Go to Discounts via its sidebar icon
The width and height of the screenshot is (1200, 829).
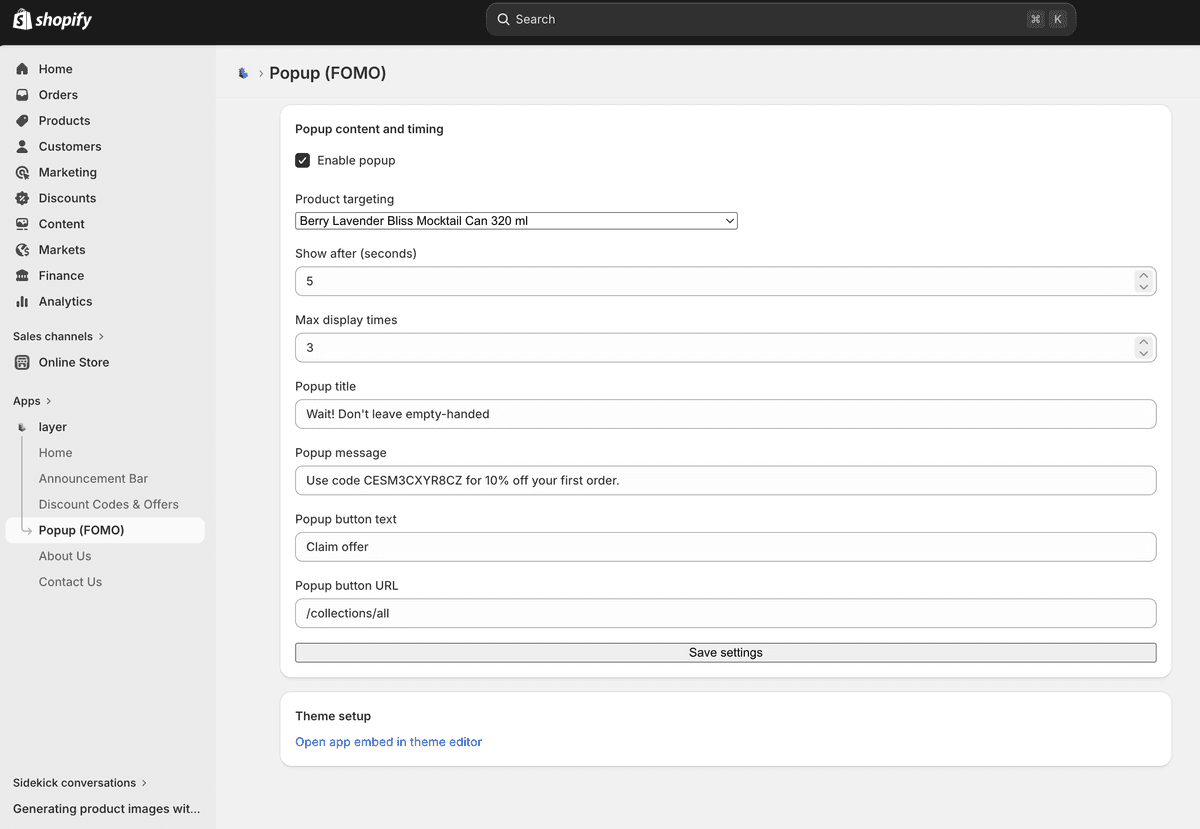point(22,198)
